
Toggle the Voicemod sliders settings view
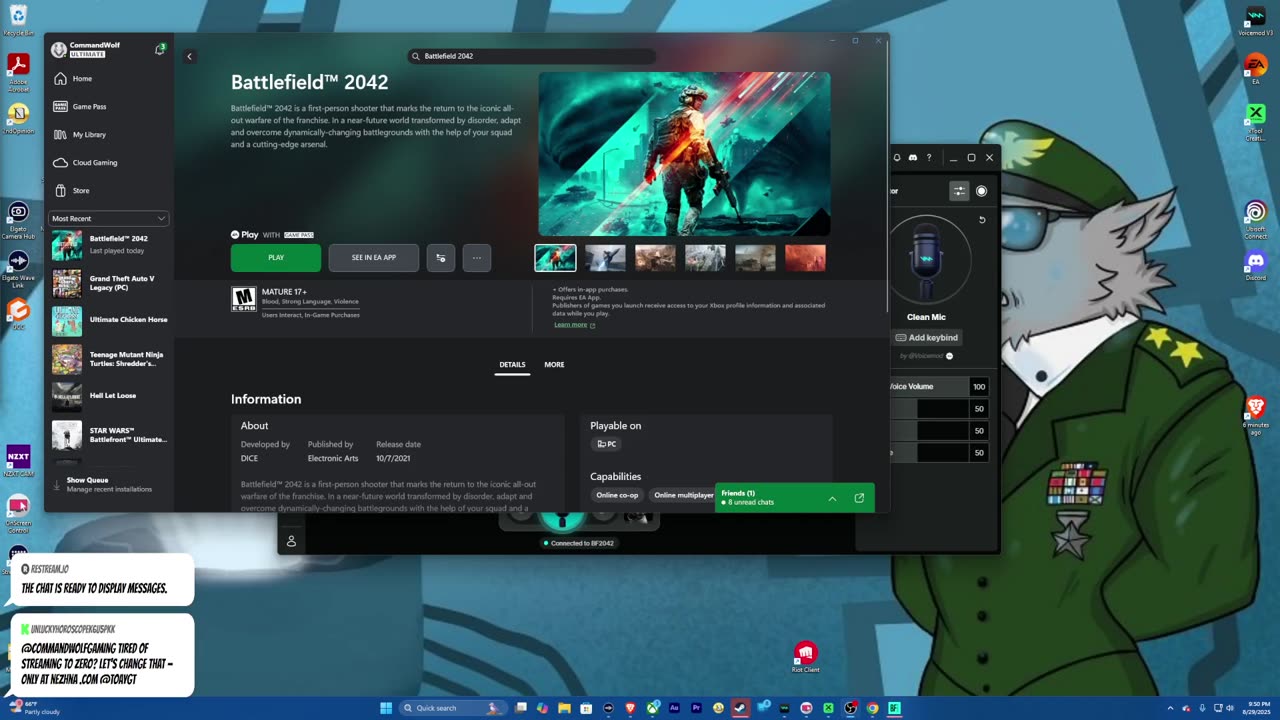point(959,191)
